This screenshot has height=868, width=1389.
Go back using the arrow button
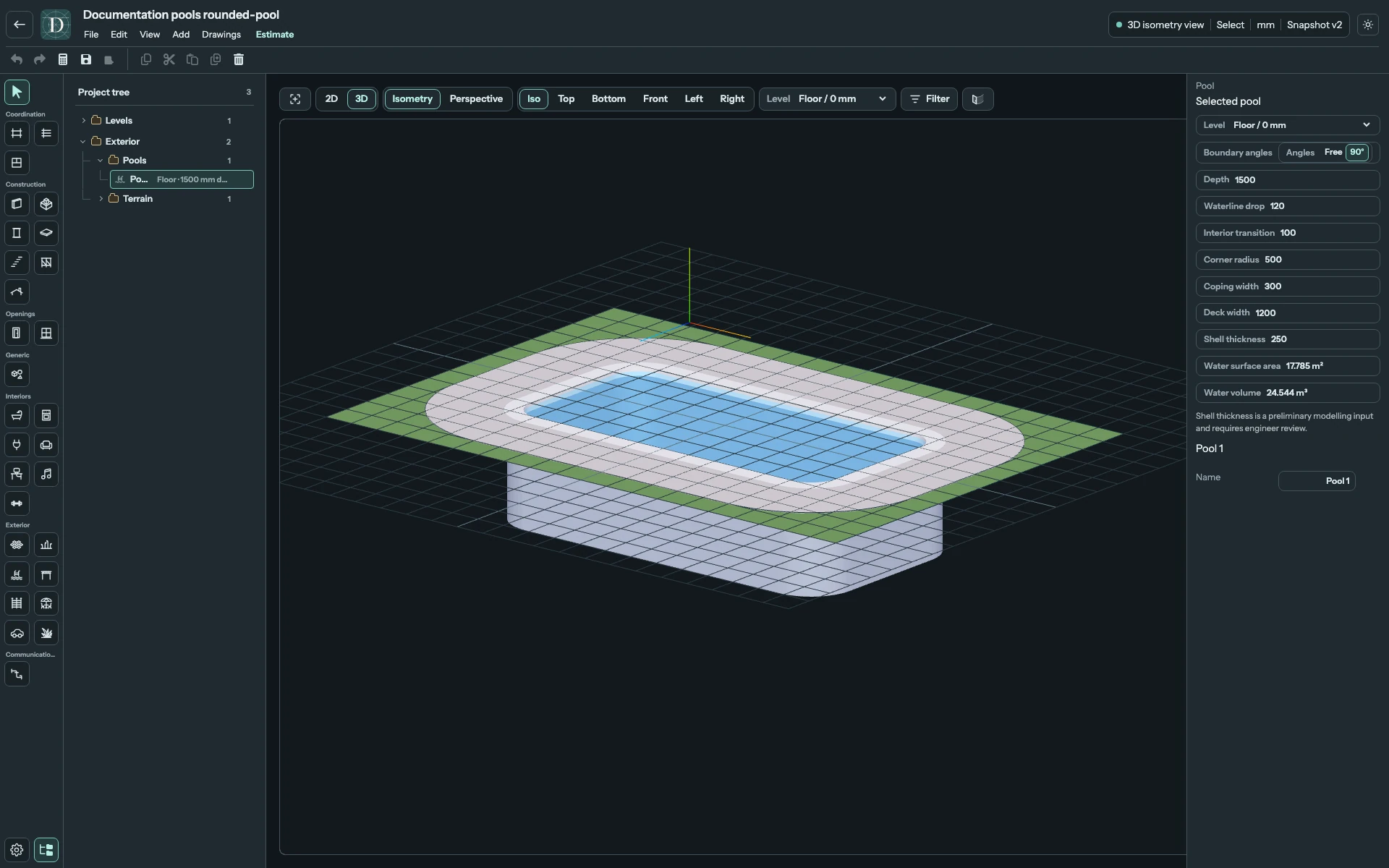(20, 25)
